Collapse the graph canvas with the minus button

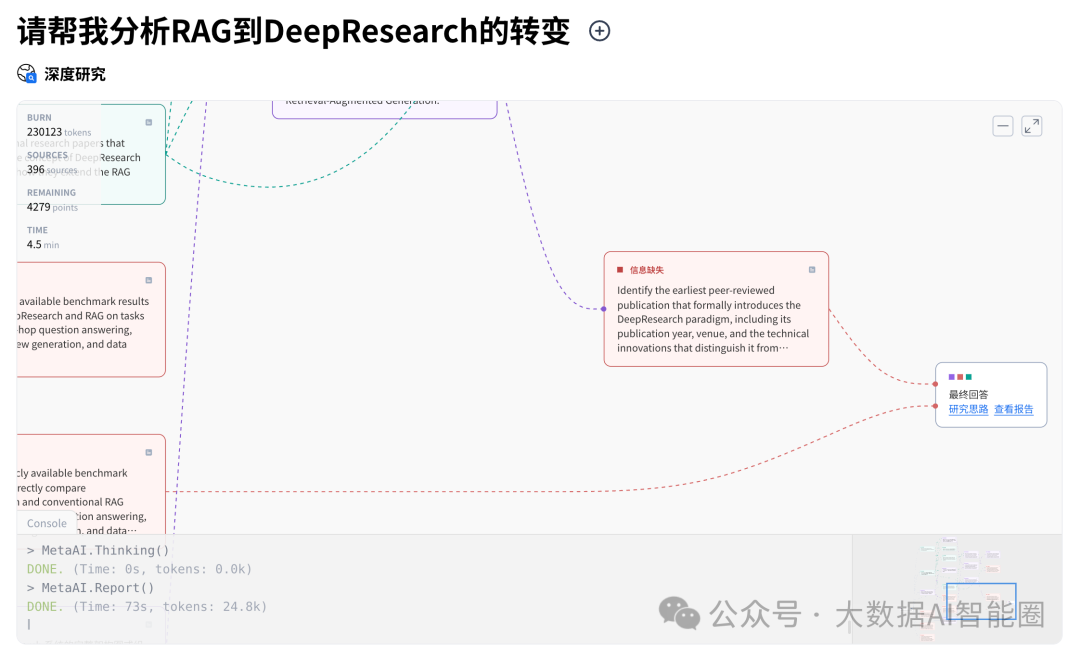coord(1003,126)
